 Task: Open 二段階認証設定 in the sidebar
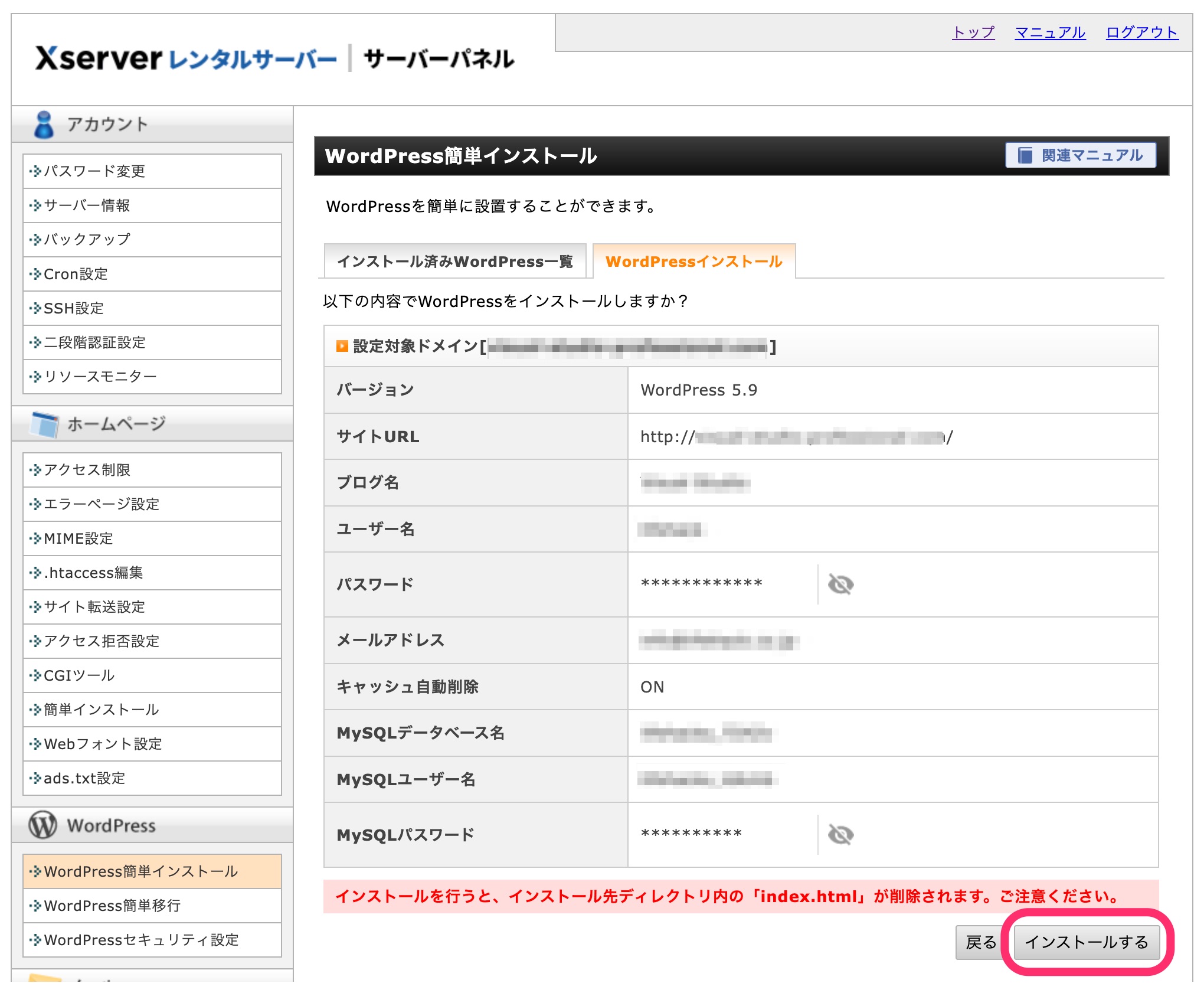(152, 342)
